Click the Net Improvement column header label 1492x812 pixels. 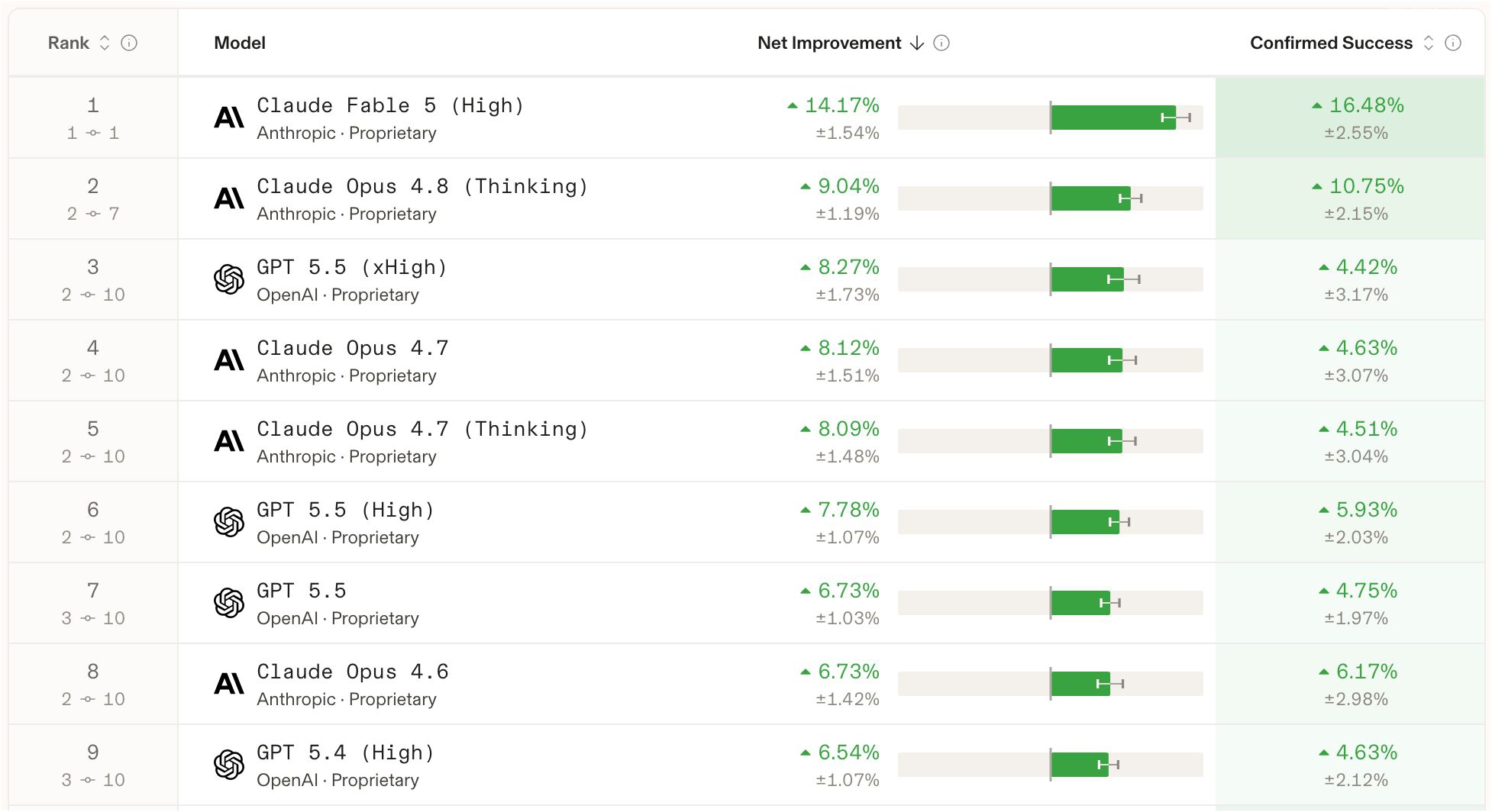coord(829,43)
